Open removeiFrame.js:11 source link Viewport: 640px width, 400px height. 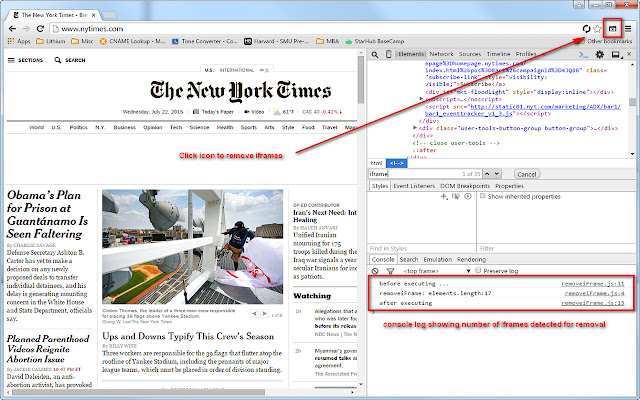pos(593,284)
